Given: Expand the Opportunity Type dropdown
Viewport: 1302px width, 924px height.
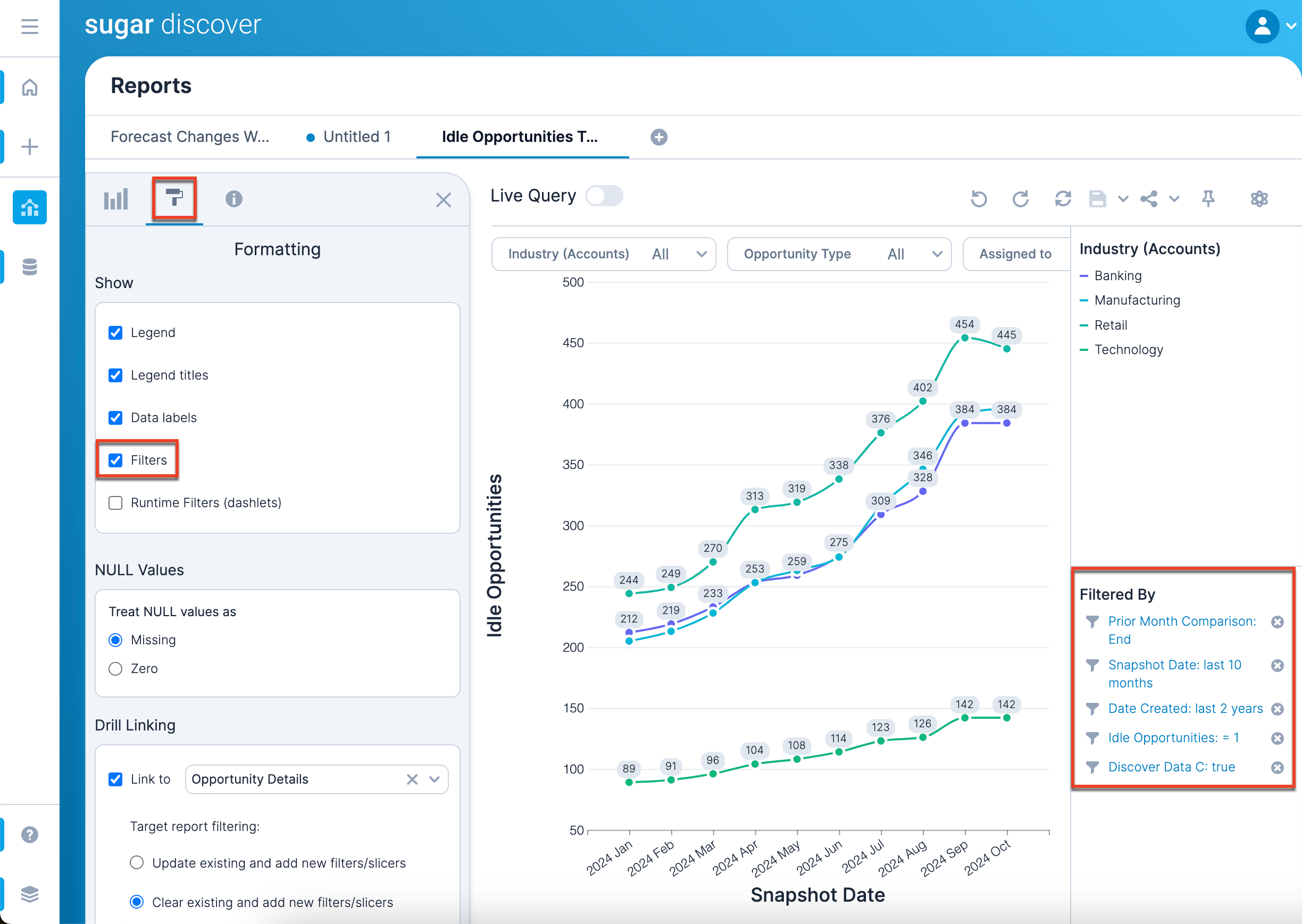Looking at the screenshot, I should (937, 254).
